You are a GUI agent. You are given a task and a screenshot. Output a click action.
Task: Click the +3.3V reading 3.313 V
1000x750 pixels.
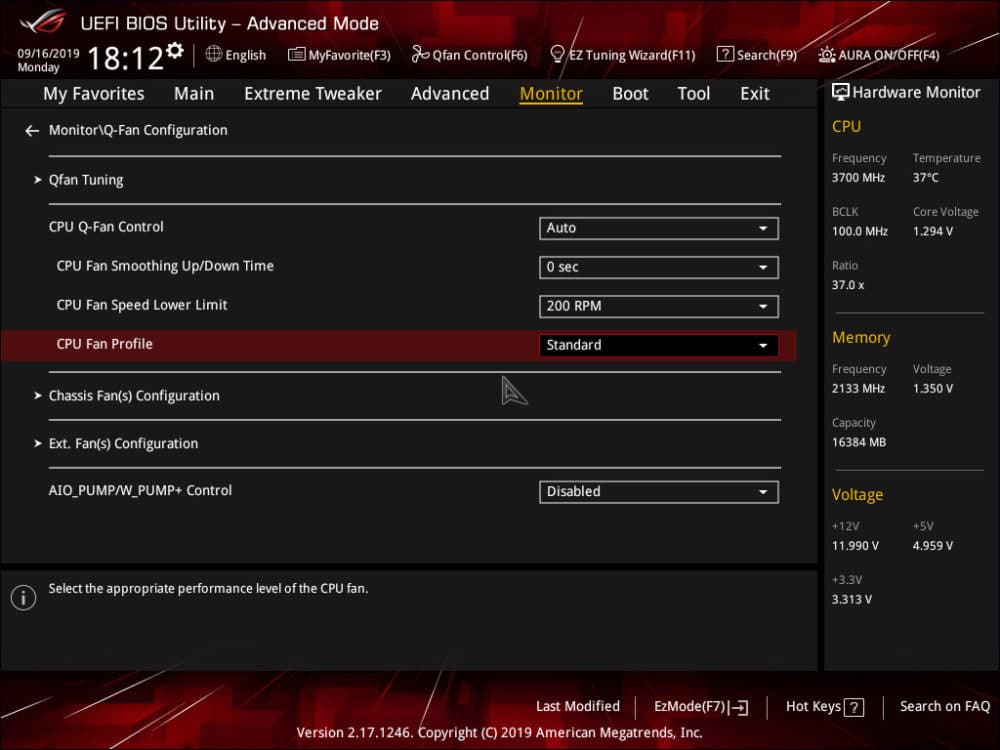[851, 599]
